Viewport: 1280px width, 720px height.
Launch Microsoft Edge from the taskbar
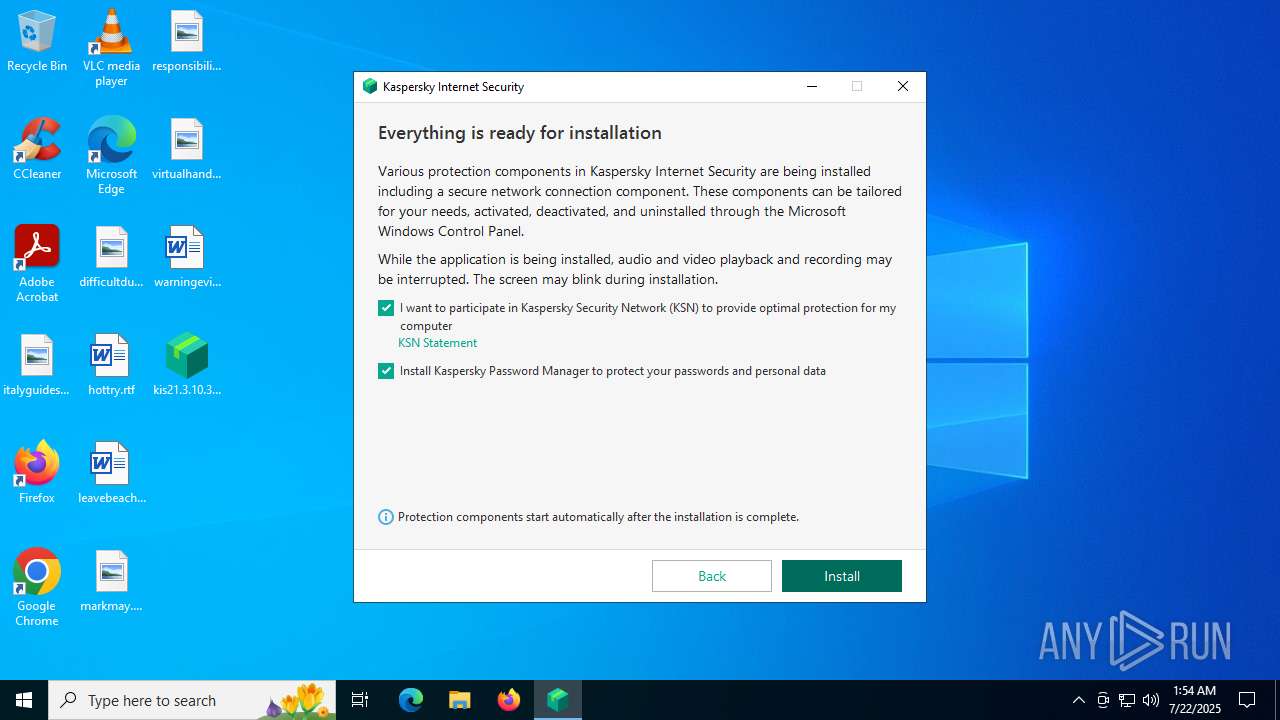tap(411, 700)
